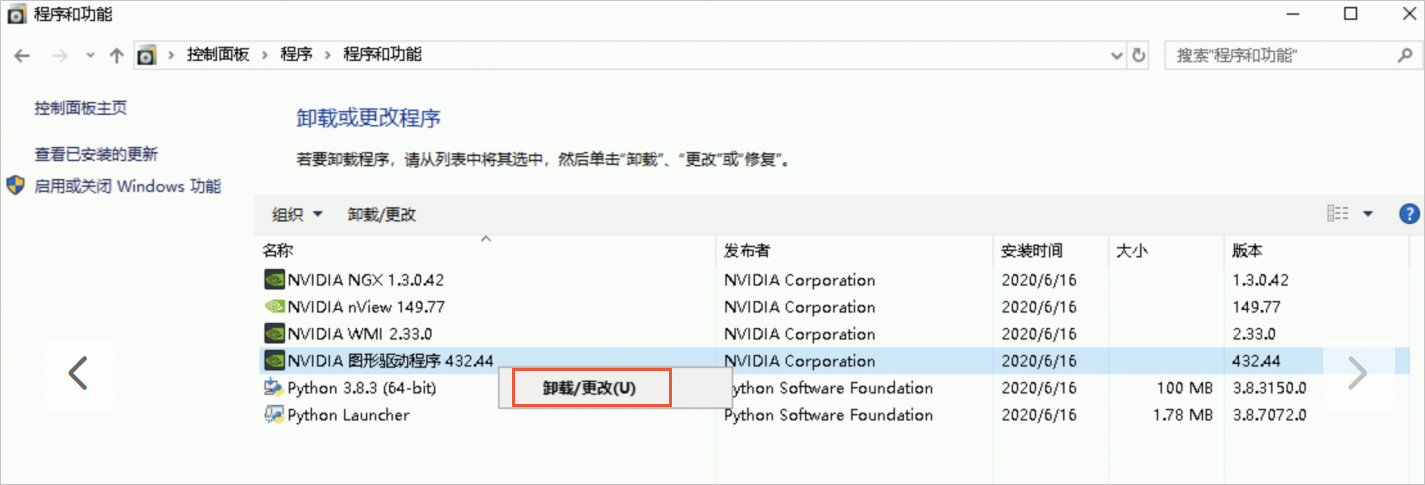Click the blue Help icon

(x=1410, y=213)
